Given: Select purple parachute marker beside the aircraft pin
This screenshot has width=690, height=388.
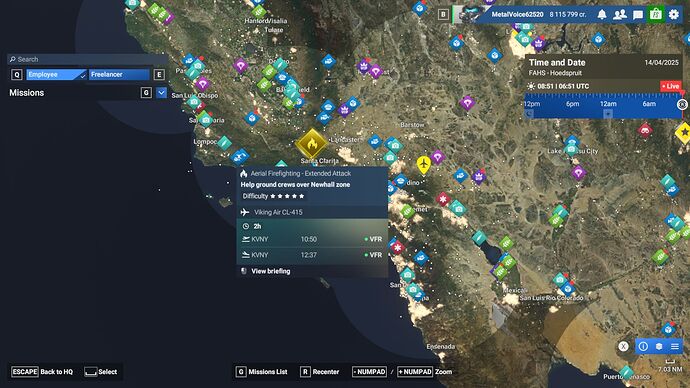Looking at the screenshot, I should pyautogui.click(x=437, y=157).
